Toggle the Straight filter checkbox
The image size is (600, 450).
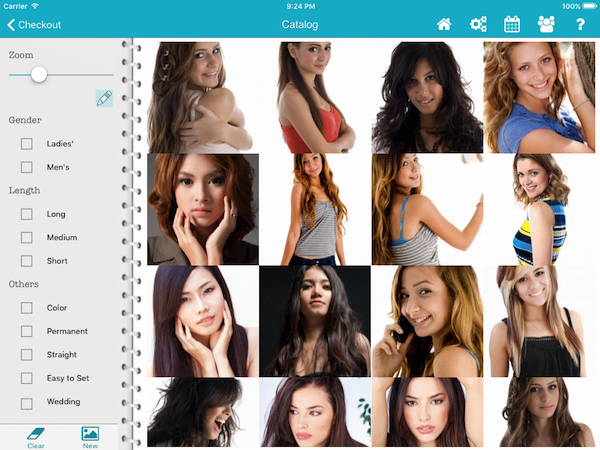pos(26,355)
